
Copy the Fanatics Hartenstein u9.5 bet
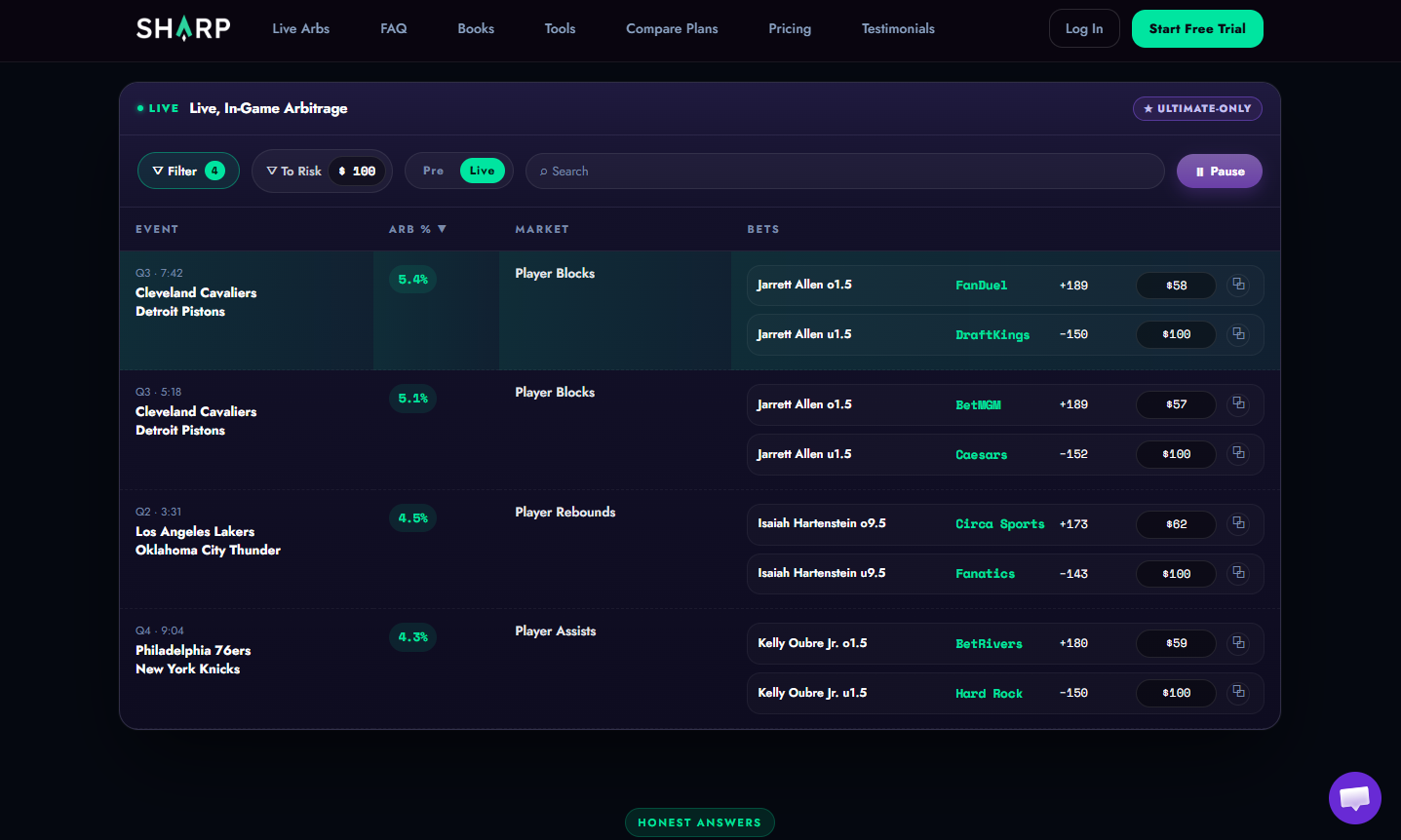[x=1238, y=573]
